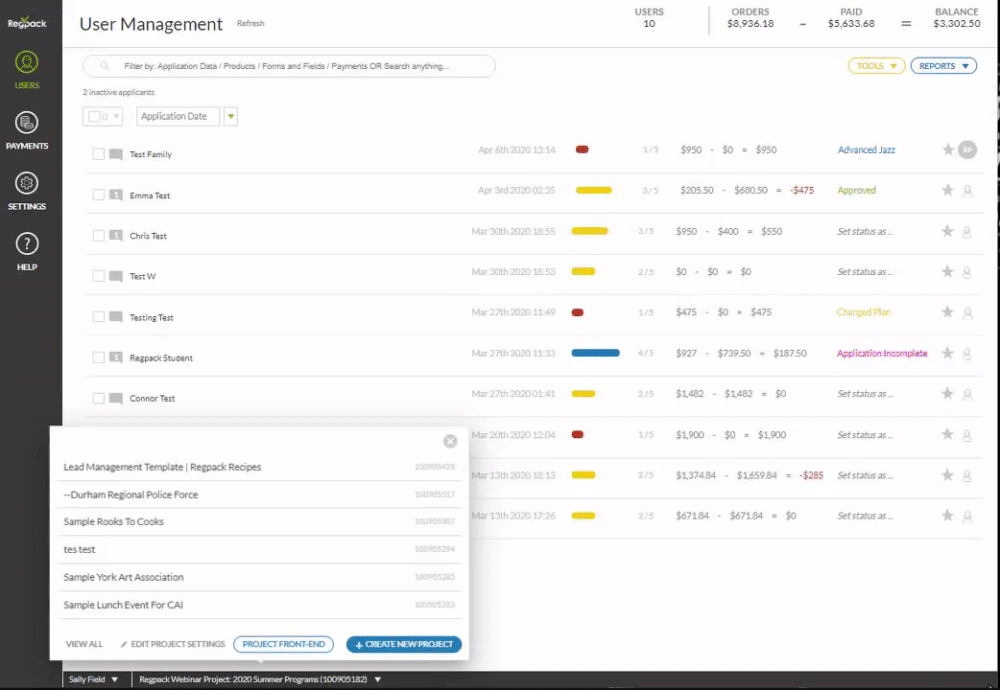The height and width of the screenshot is (690, 1000).
Task: Set status for Chris Test
Action: click(865, 231)
